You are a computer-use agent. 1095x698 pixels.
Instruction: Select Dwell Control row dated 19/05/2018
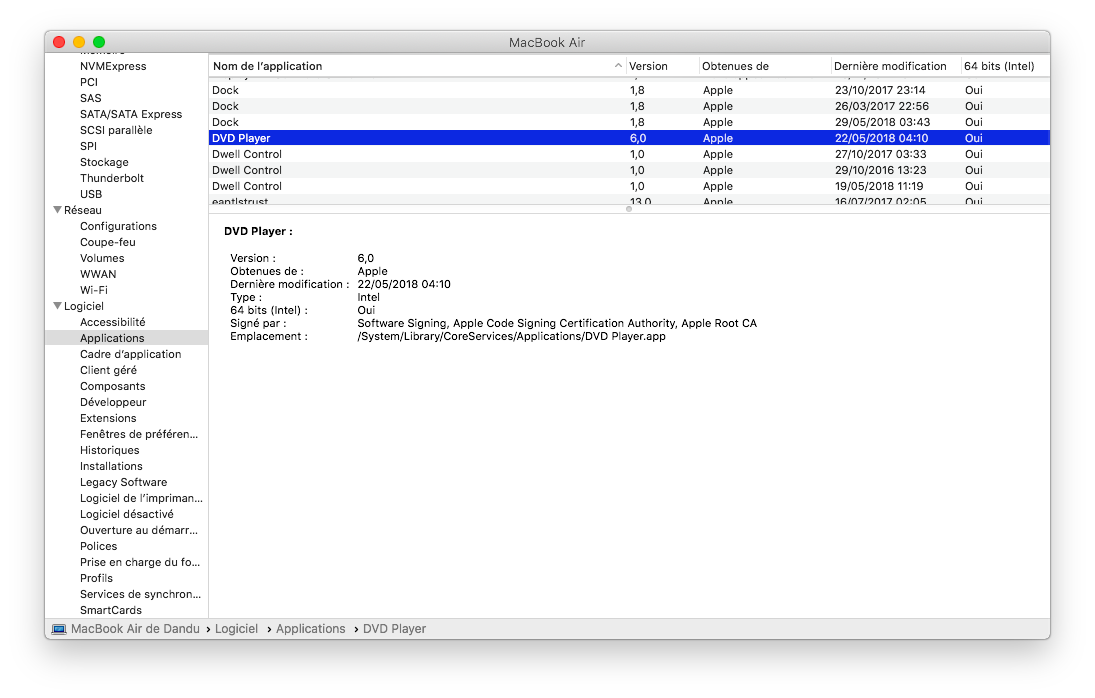(629, 187)
